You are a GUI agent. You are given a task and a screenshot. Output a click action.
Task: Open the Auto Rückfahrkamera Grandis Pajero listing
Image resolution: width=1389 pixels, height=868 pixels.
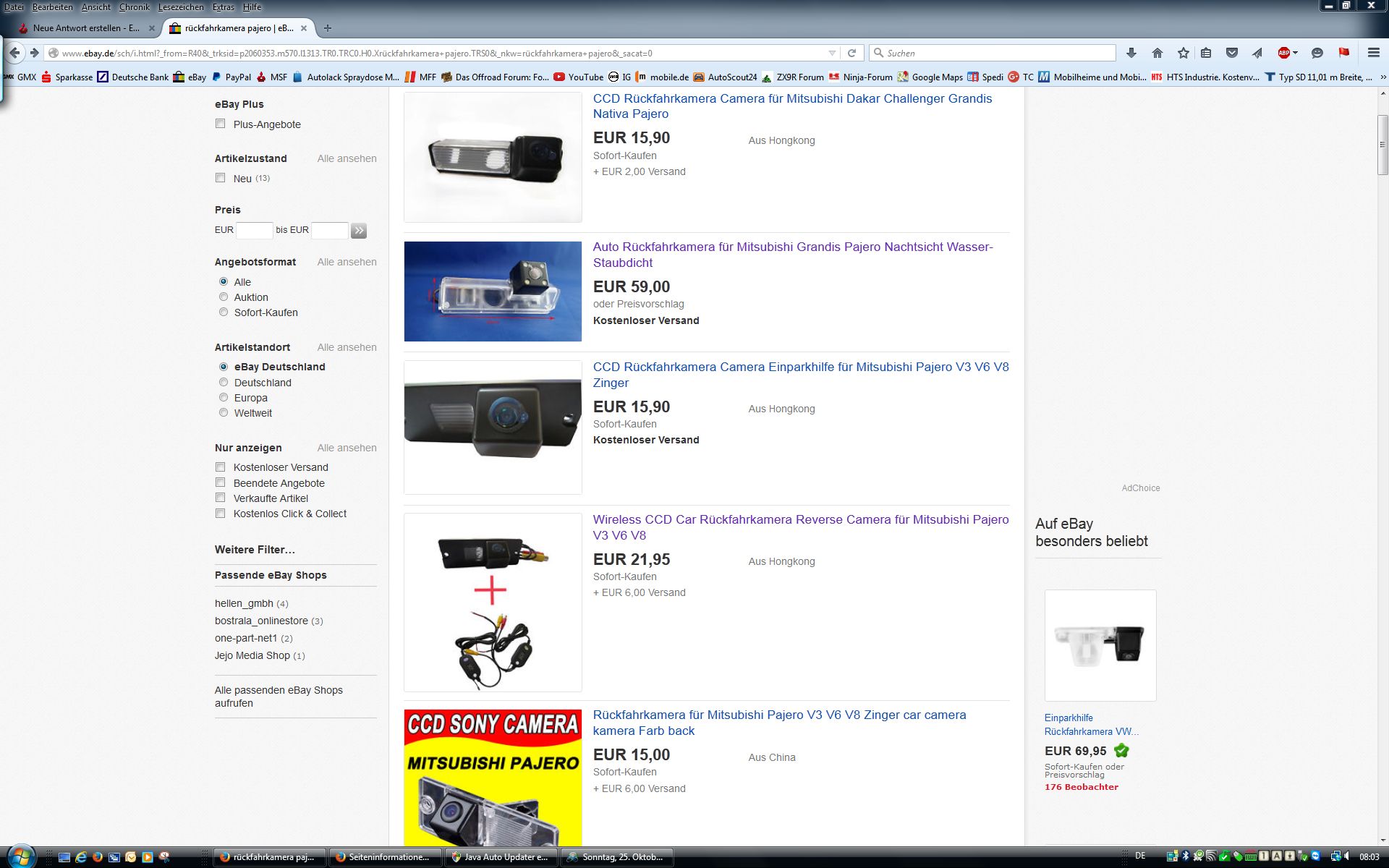793,255
